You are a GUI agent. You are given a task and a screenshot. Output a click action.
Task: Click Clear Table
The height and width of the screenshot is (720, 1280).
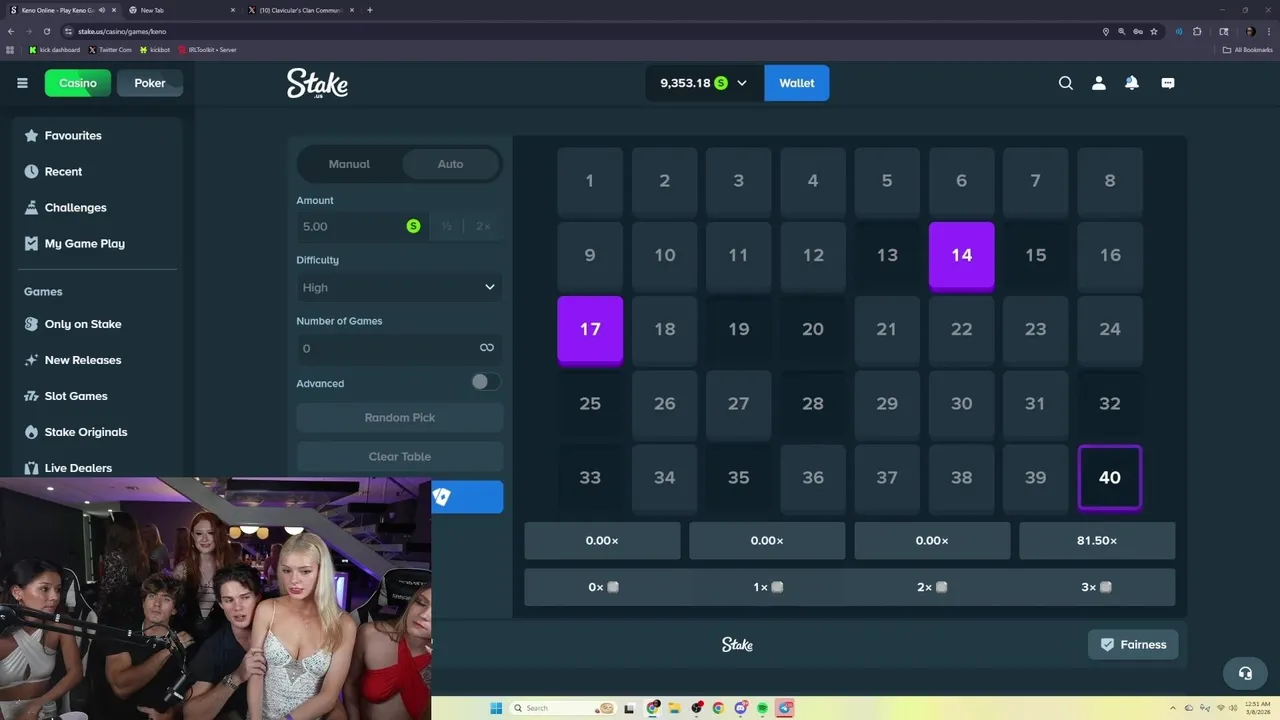click(400, 456)
